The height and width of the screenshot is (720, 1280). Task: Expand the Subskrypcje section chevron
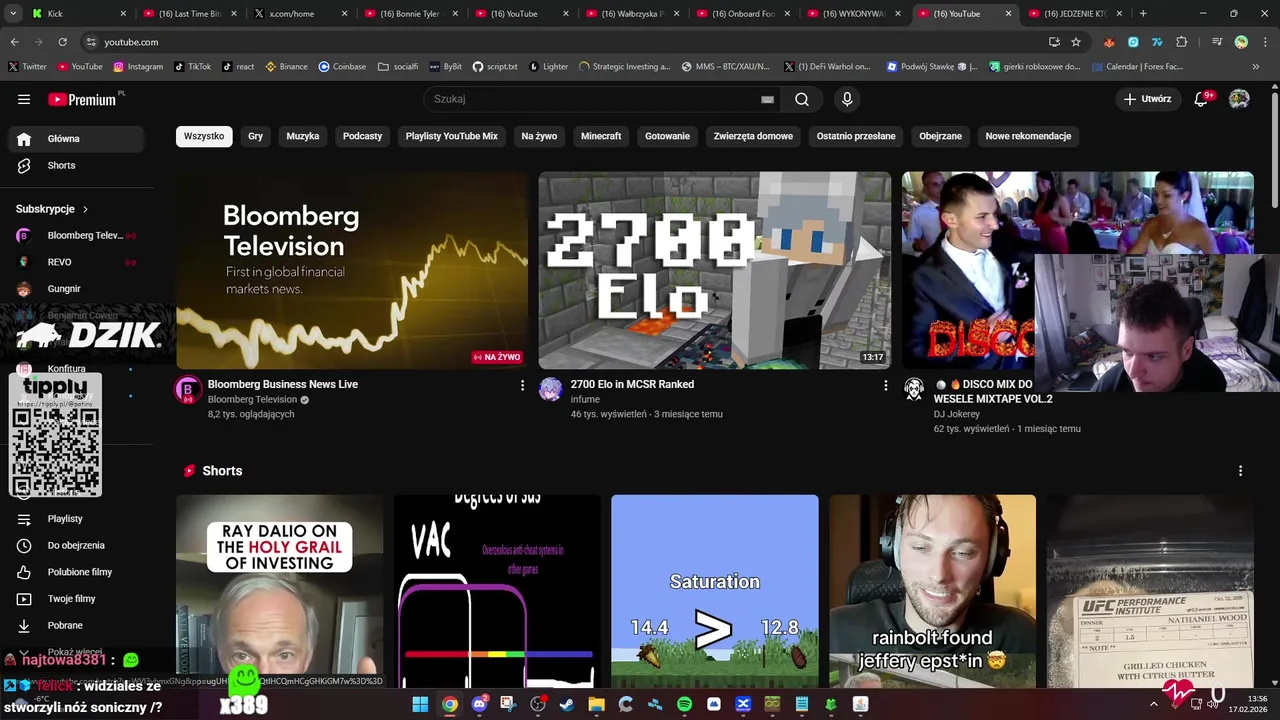coord(85,209)
